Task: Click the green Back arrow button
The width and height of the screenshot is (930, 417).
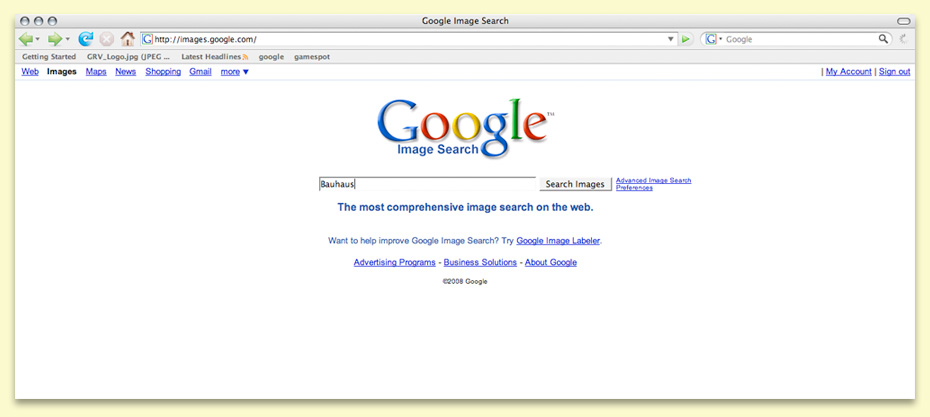Action: point(26,39)
